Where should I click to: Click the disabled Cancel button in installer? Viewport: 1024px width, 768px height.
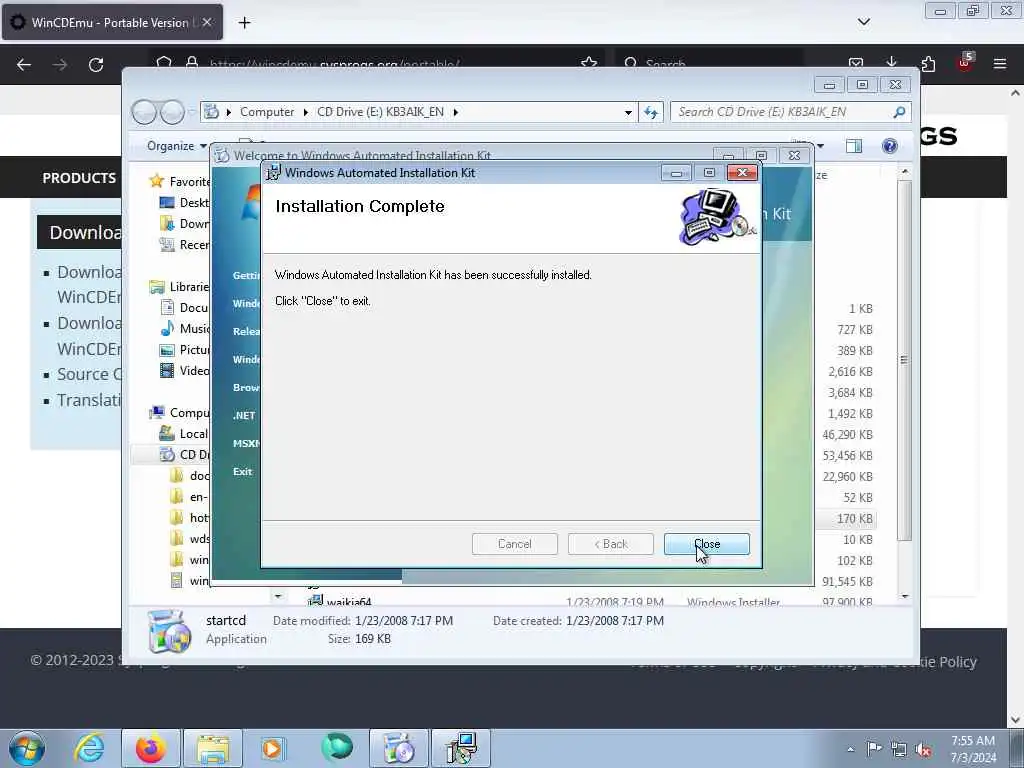pos(515,544)
